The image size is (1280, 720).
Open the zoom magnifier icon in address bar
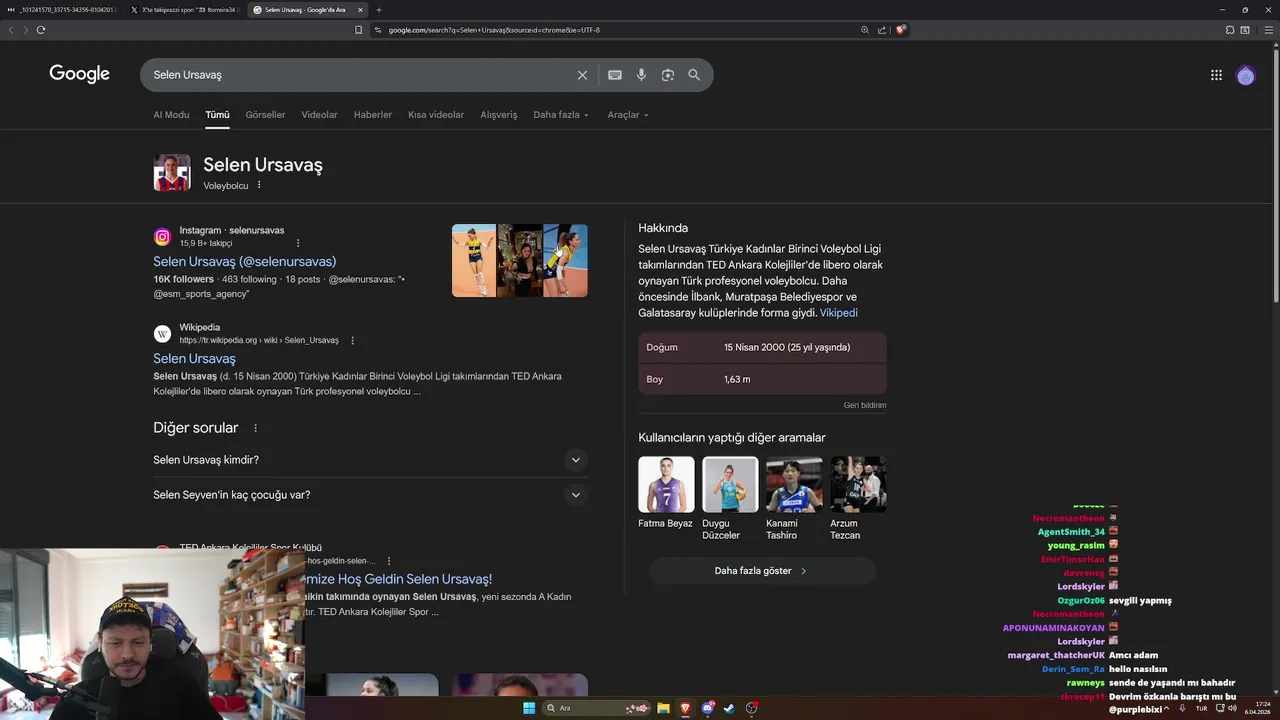864,30
